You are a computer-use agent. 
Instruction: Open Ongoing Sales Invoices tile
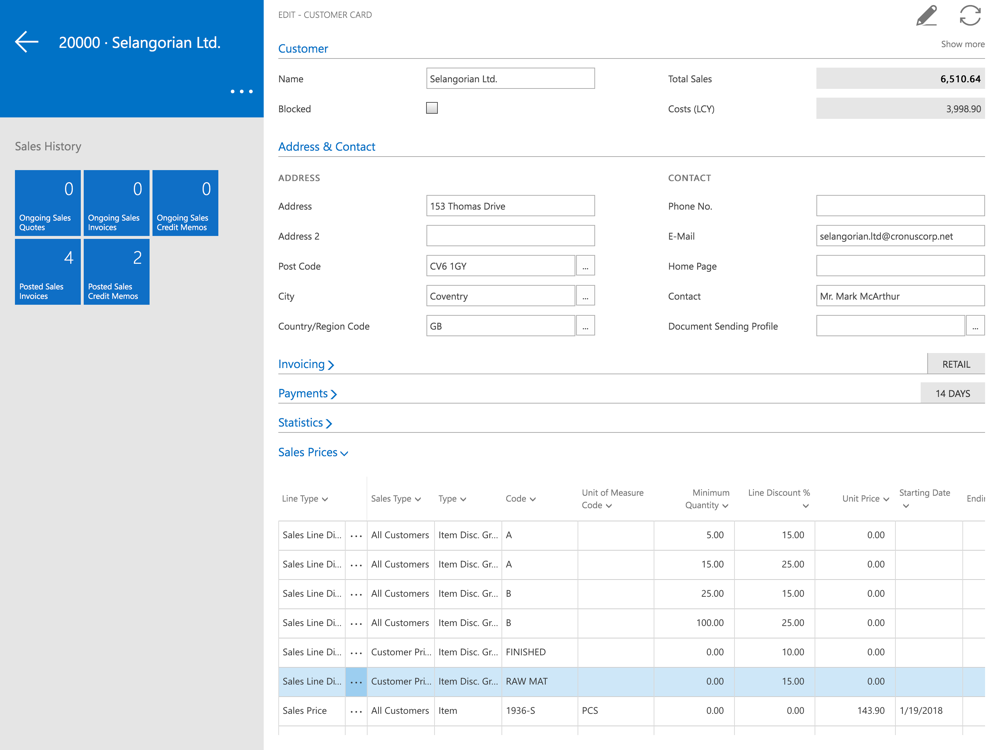pos(117,203)
